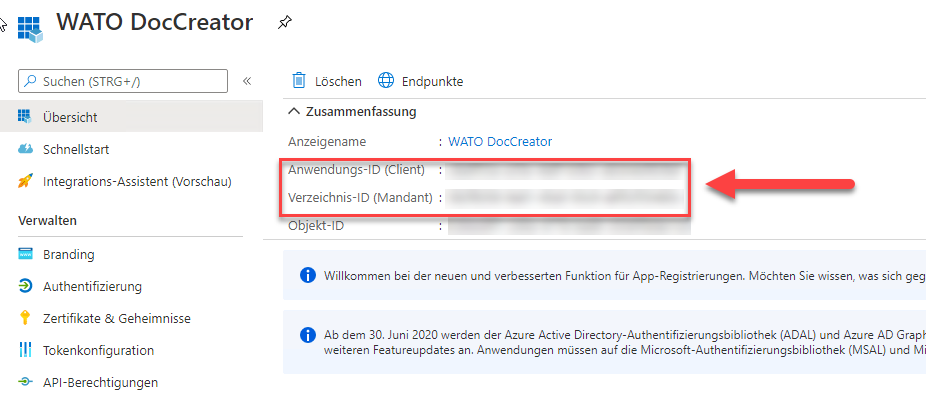Click the Tokenkonfiguration bars icon

pos(26,350)
